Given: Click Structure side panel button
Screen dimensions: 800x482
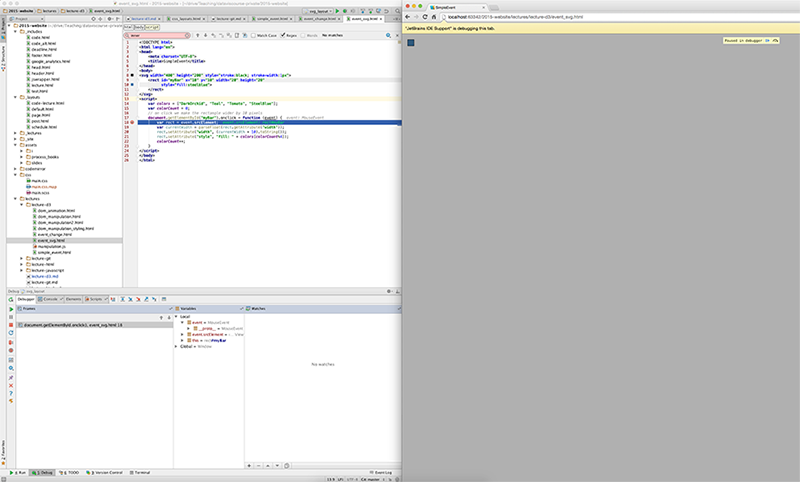Looking at the screenshot, I should tap(3, 58).
